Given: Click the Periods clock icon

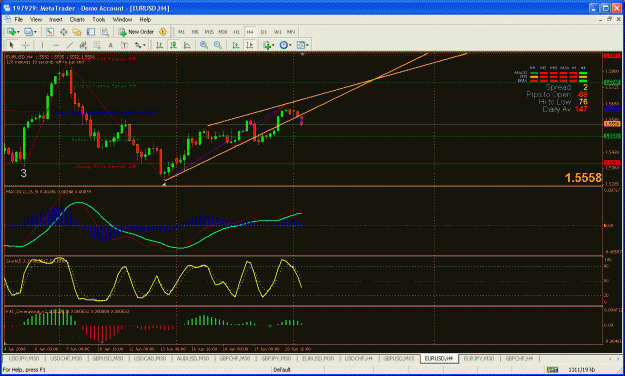Looking at the screenshot, I should (283, 45).
